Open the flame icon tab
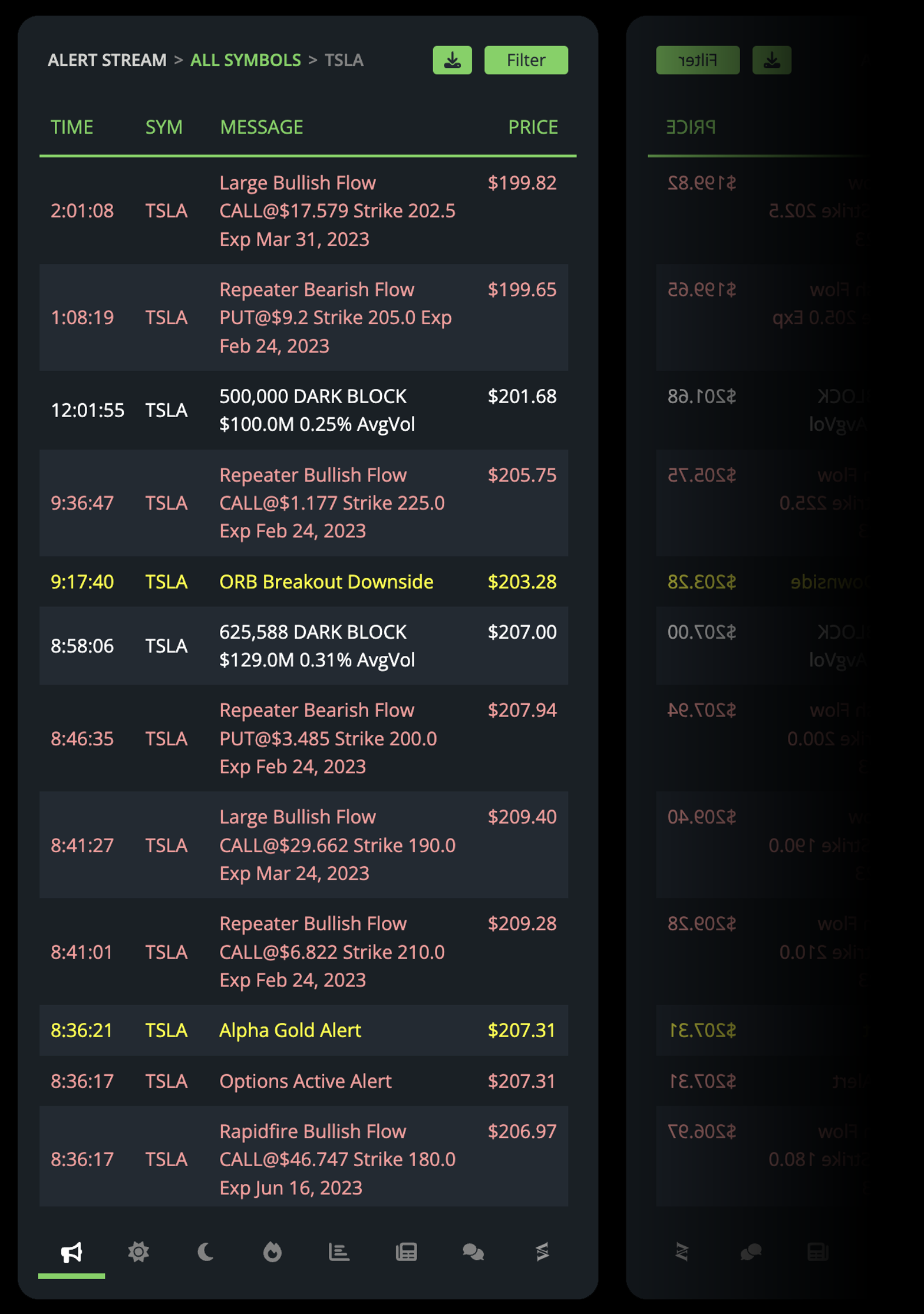The width and height of the screenshot is (924, 1314). [x=272, y=1251]
